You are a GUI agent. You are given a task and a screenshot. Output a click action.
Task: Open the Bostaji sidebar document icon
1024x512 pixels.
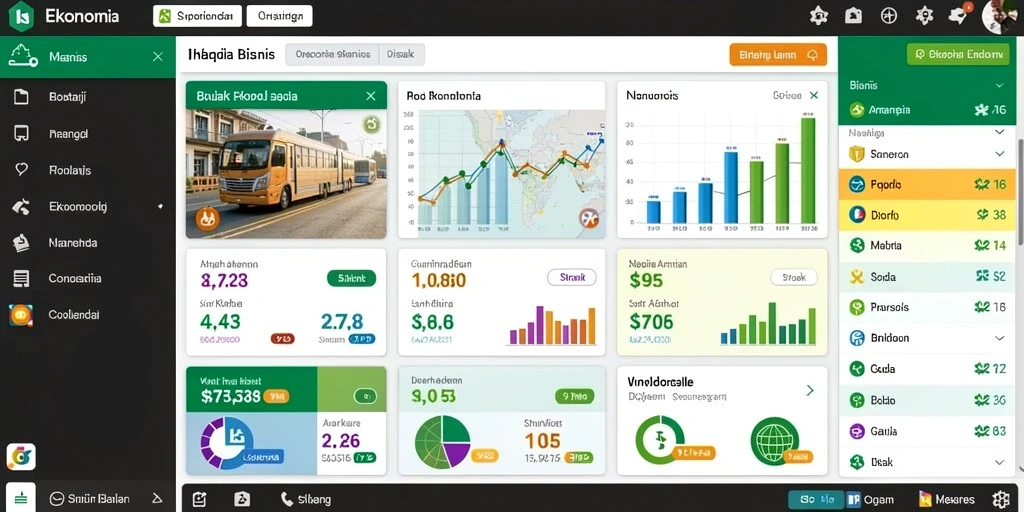[22, 97]
